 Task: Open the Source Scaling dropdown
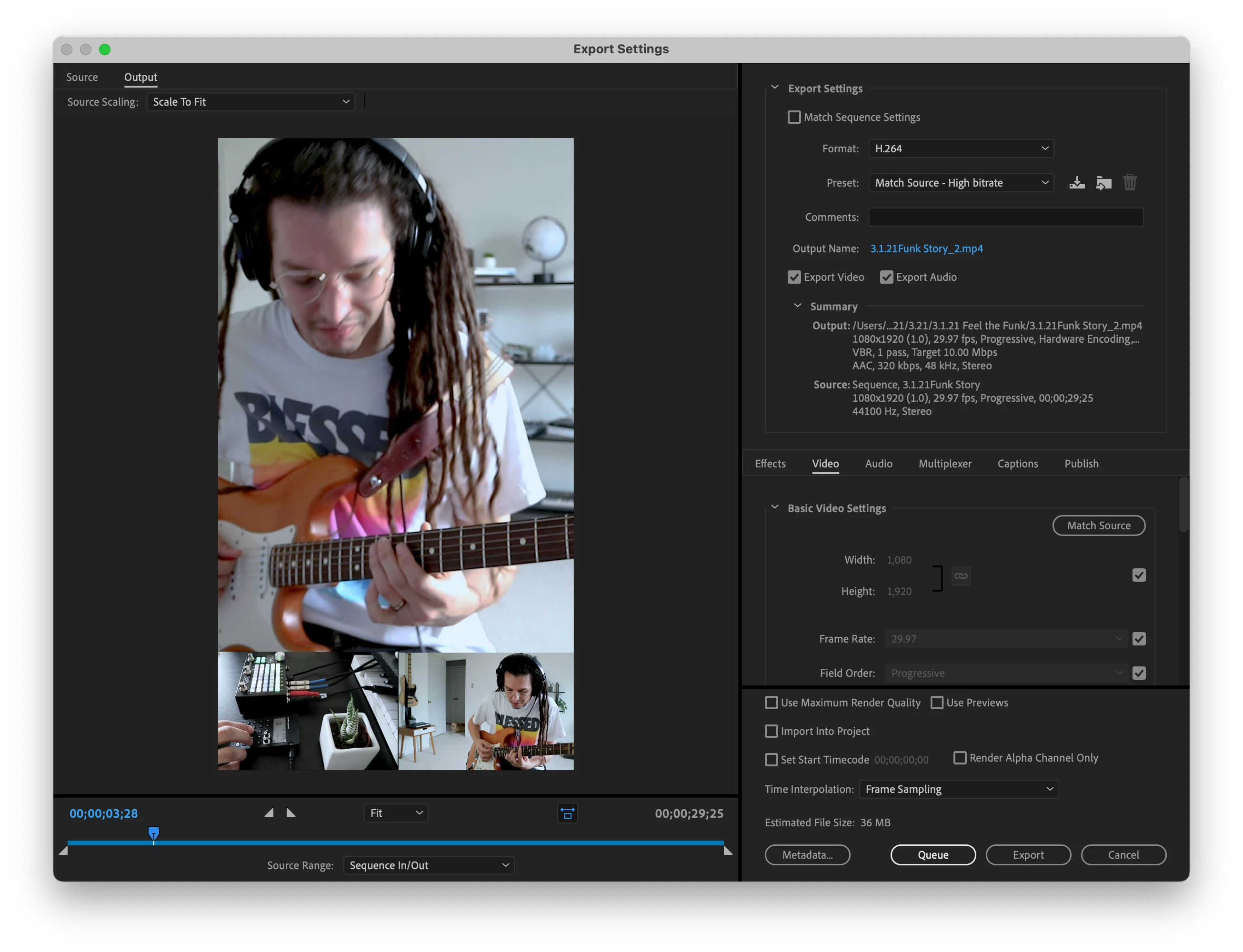[x=251, y=102]
